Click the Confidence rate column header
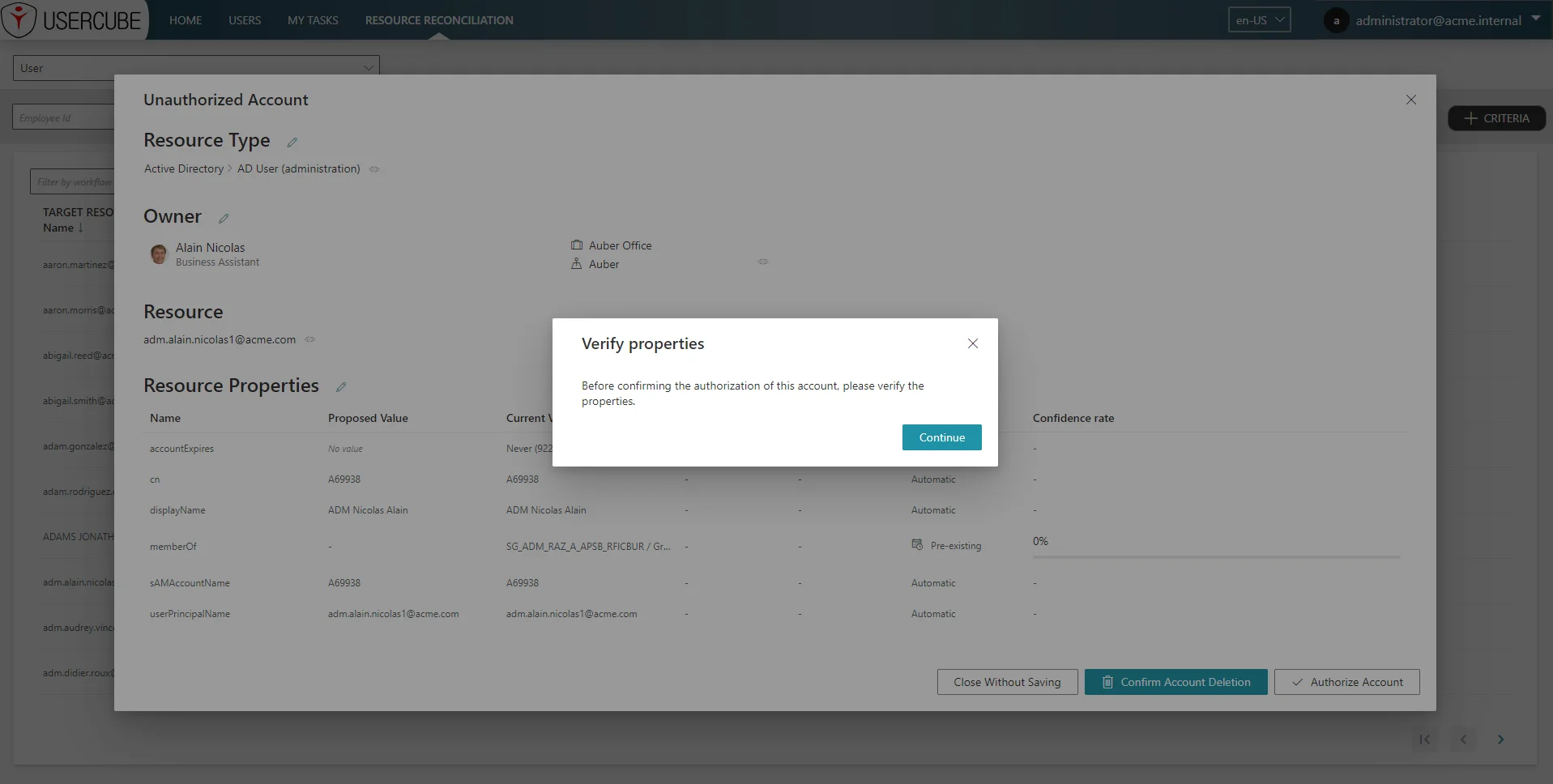The height and width of the screenshot is (784, 1553). point(1073,418)
